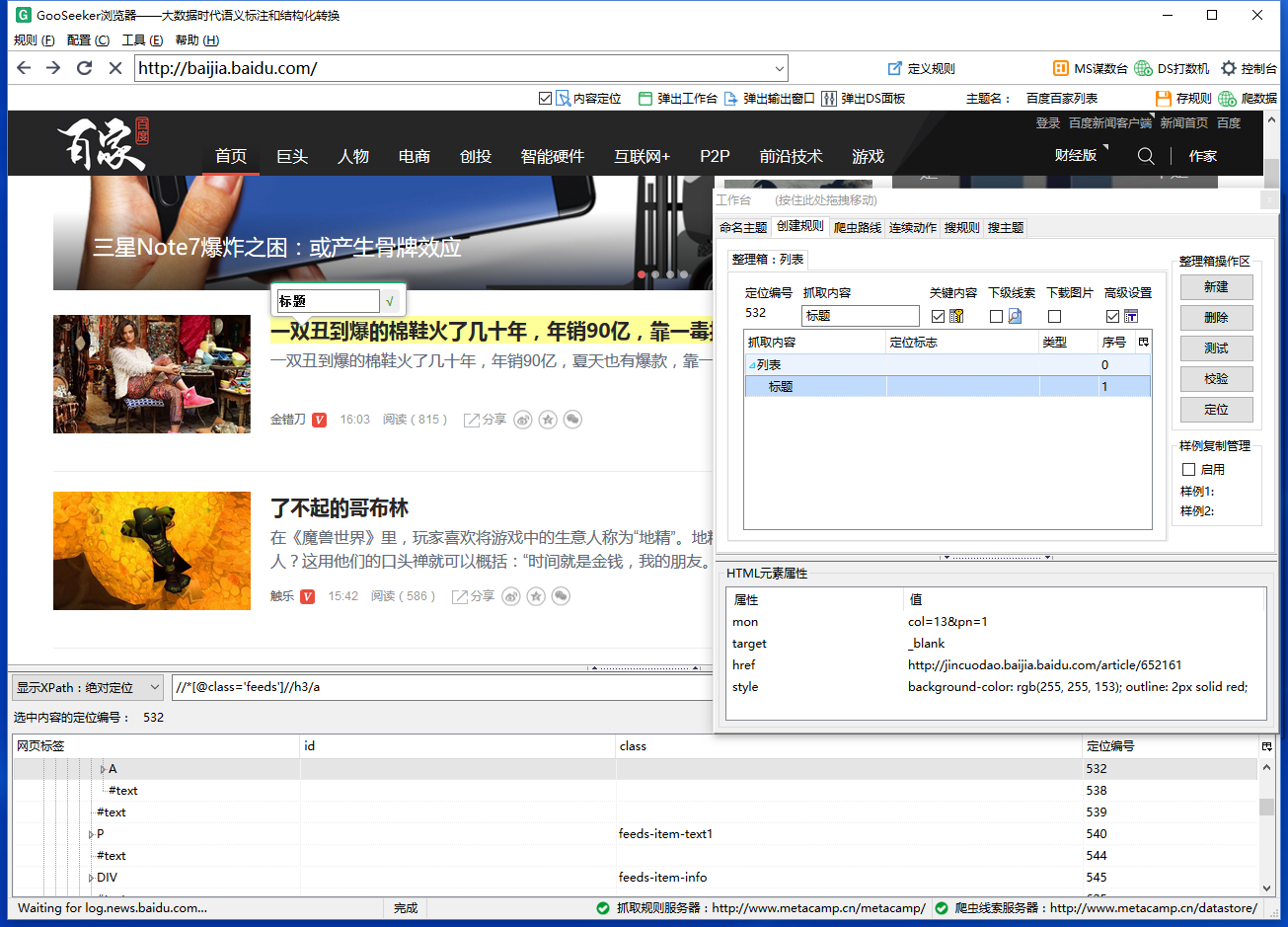Screen dimensions: 1288x927
Task: Switch to the 搜主题 tab
Action: click(1006, 228)
